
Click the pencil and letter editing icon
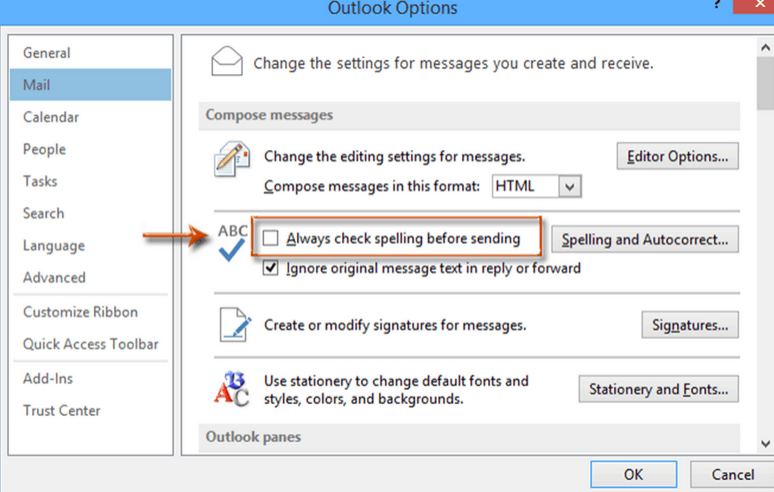click(x=232, y=158)
